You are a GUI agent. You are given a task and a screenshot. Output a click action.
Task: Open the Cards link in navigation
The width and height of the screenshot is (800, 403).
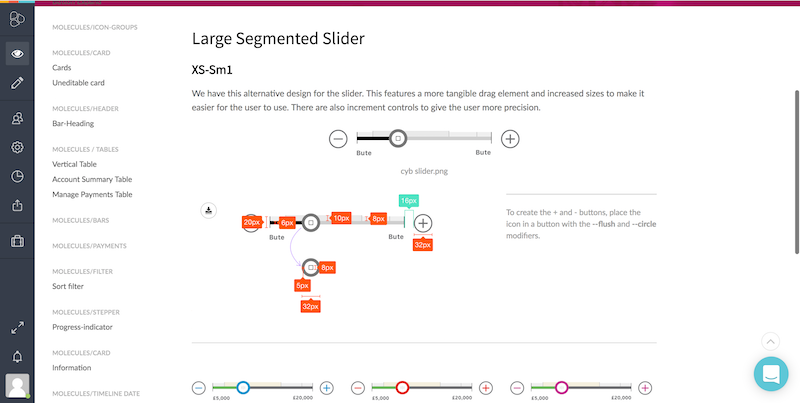[x=62, y=67]
